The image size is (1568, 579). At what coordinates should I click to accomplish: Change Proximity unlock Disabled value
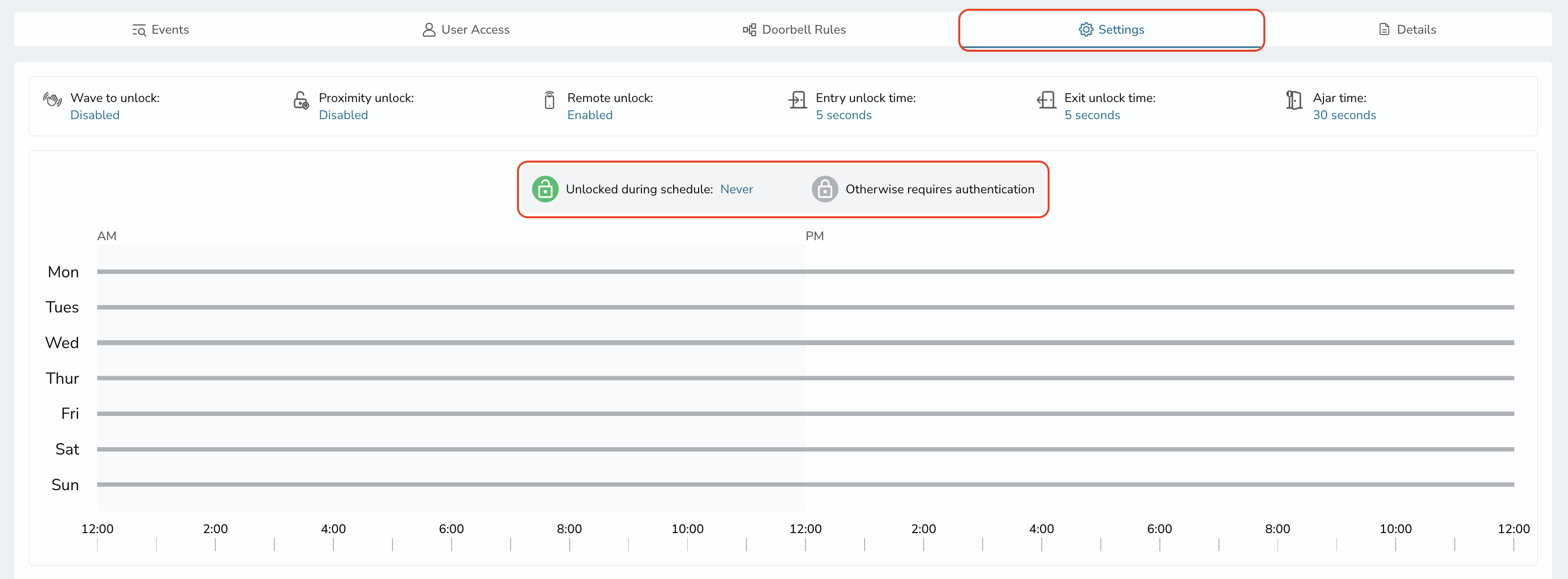click(343, 115)
